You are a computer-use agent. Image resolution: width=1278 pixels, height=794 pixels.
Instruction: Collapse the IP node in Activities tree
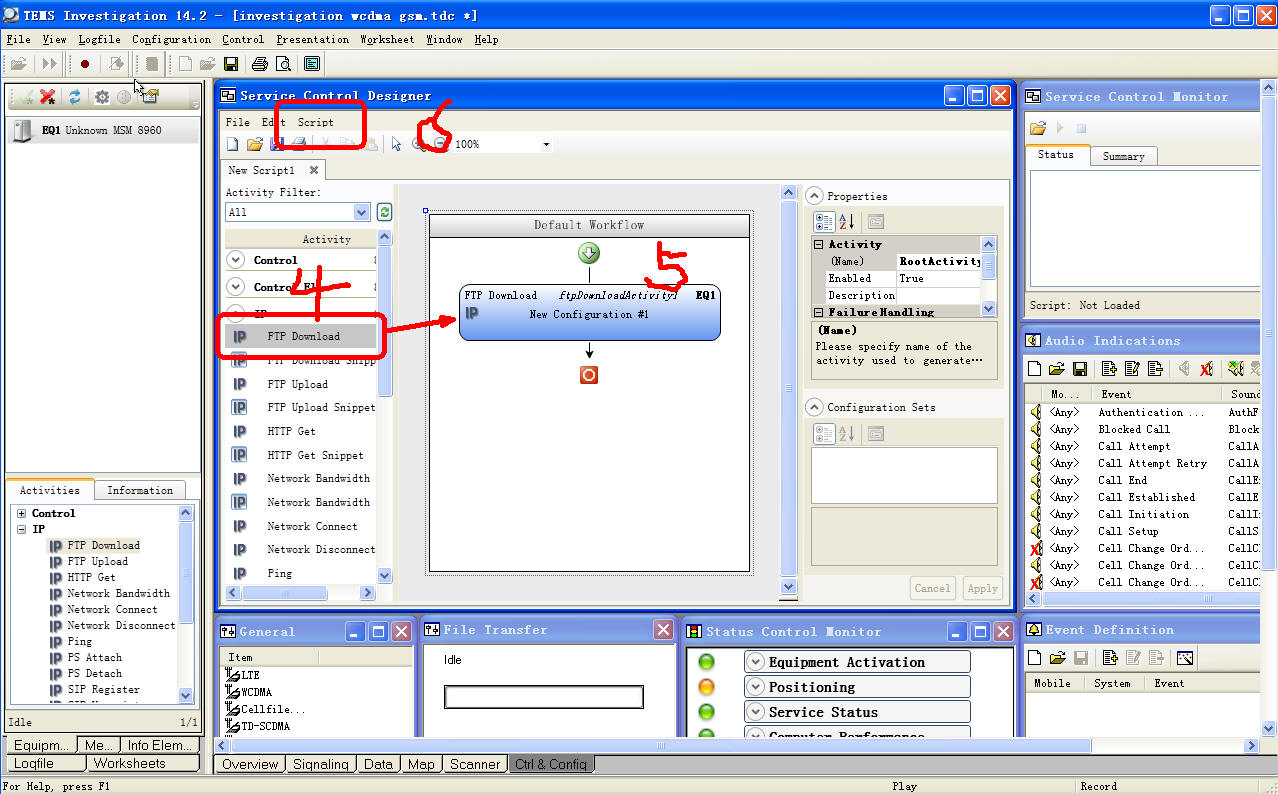tap(21, 529)
